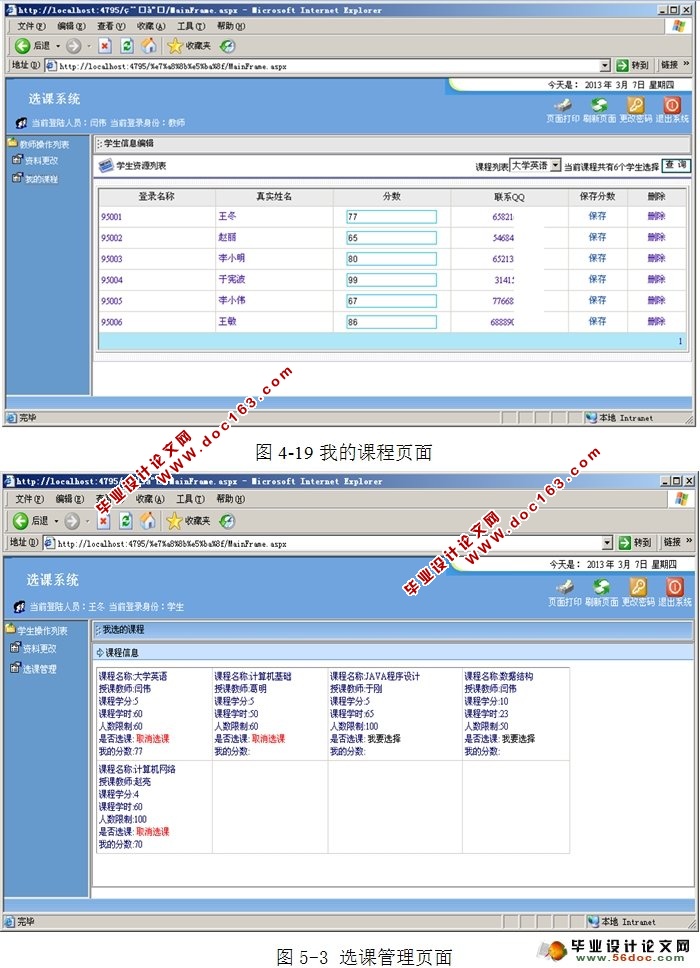700x968 pixels.
Task: Click 保存 link for student 95006
Action: [x=597, y=321]
